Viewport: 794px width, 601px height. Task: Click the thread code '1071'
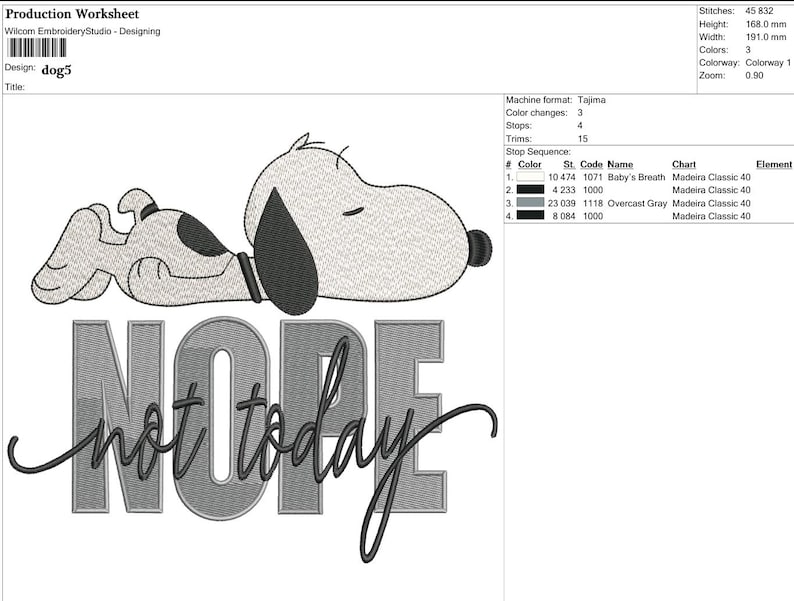coord(592,177)
